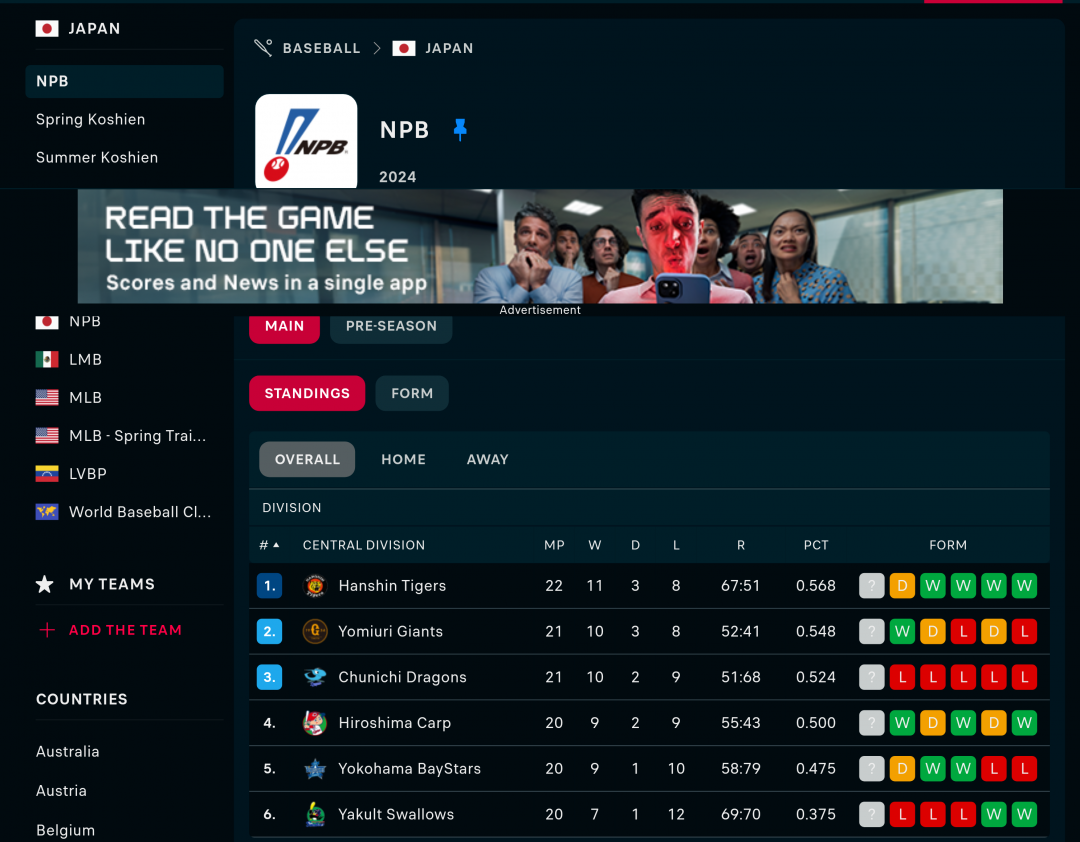Click Hanshin Tigers' orange D form badge
The height and width of the screenshot is (842, 1080).
click(902, 586)
